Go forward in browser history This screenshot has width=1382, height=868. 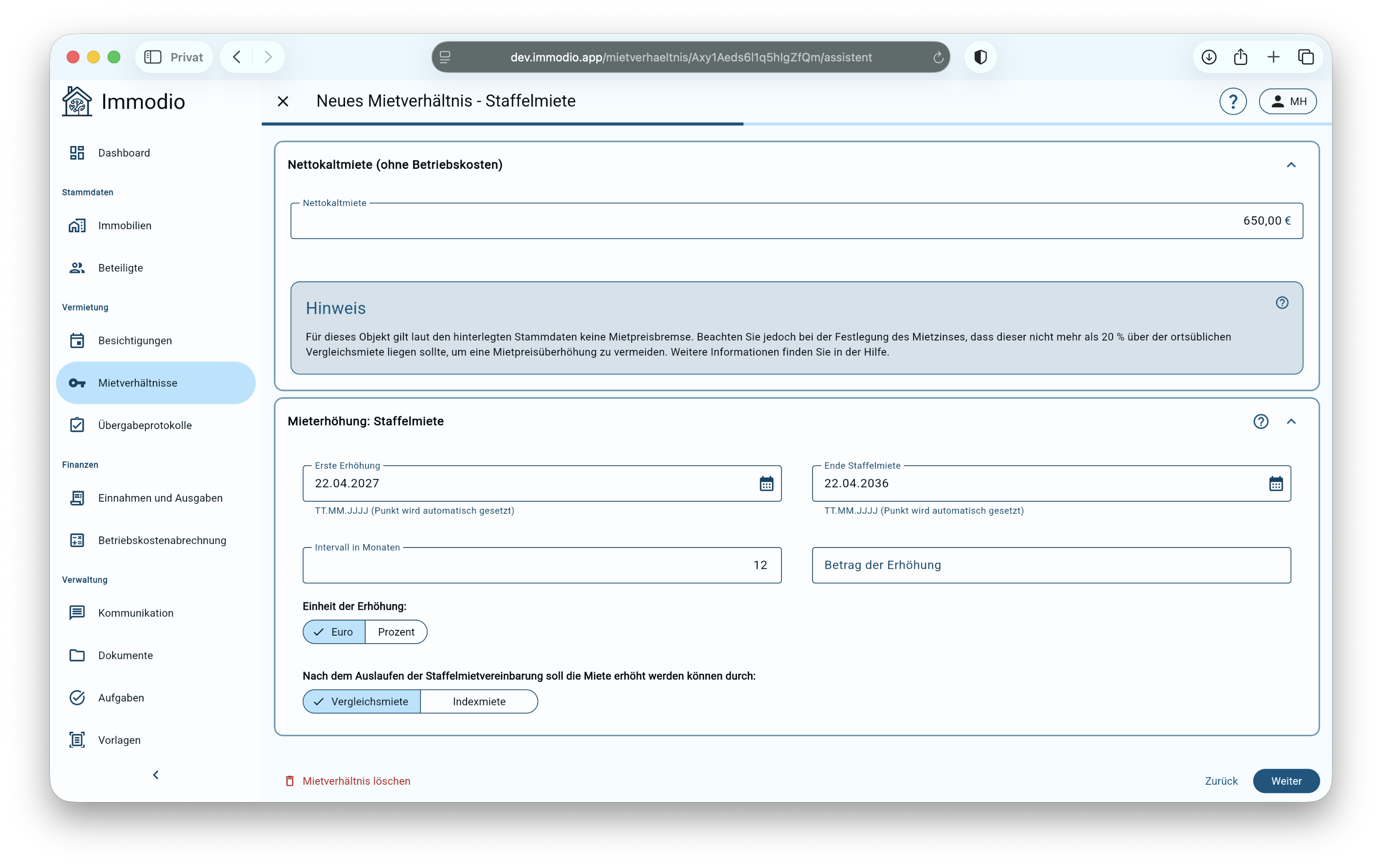tap(268, 57)
